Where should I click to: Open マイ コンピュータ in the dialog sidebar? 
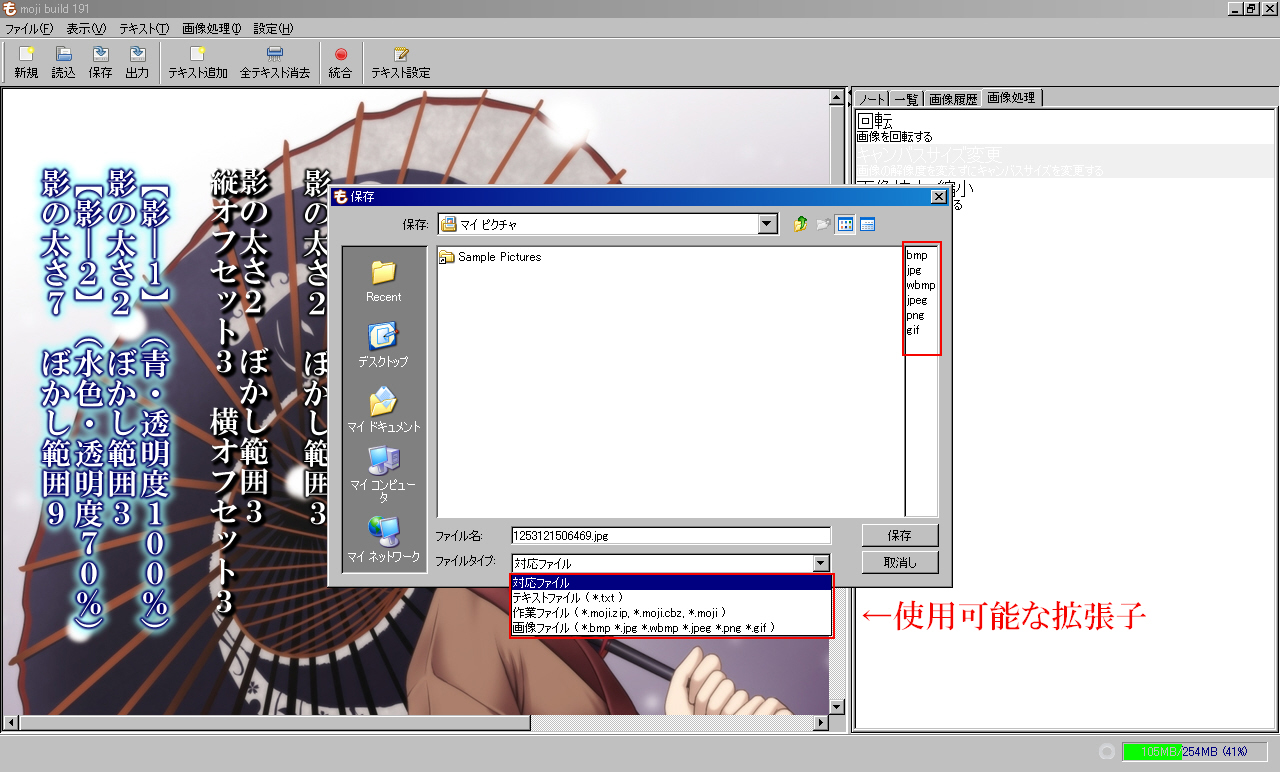point(383,474)
